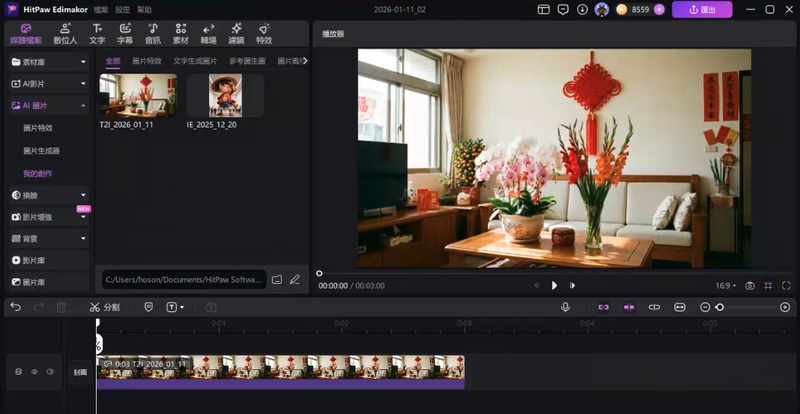Screen dimensions: 800x414
Task: Click the 分割 split scissors tool
Action: coord(104,307)
